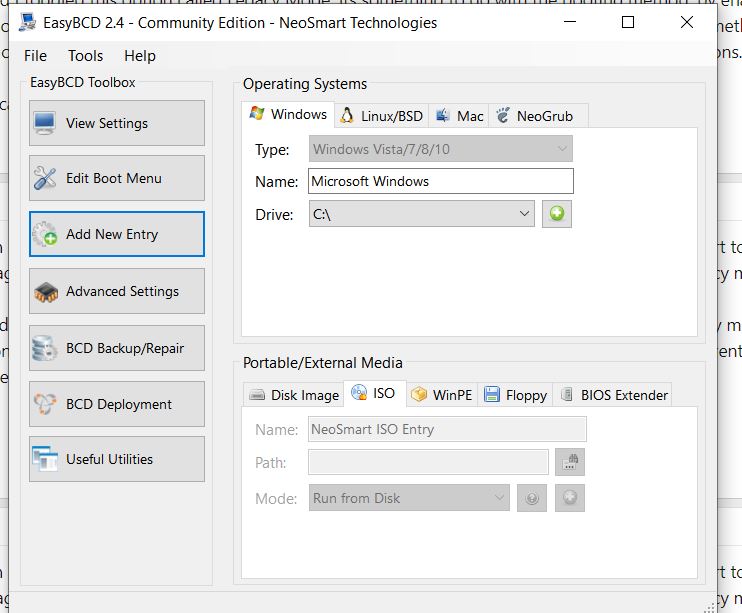Image resolution: width=742 pixels, height=613 pixels.
Task: Open BCD Backup/Repair
Action: click(116, 348)
